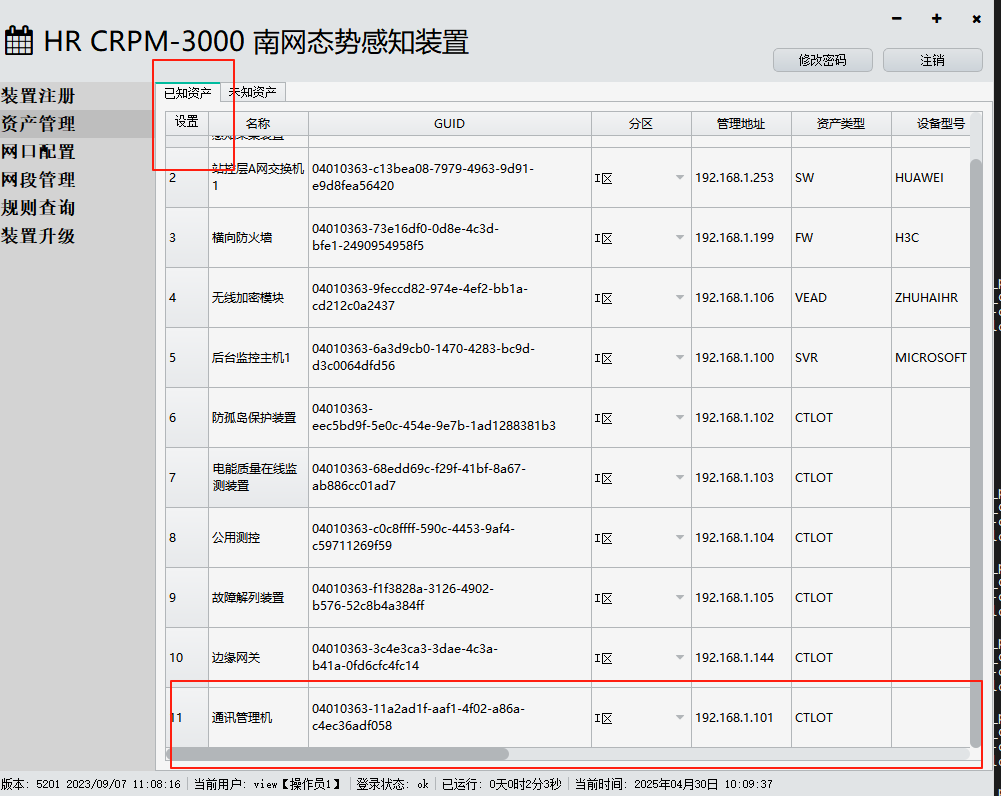
Task: Click the 无线加密模块 name cell
Action: [x=257, y=298]
